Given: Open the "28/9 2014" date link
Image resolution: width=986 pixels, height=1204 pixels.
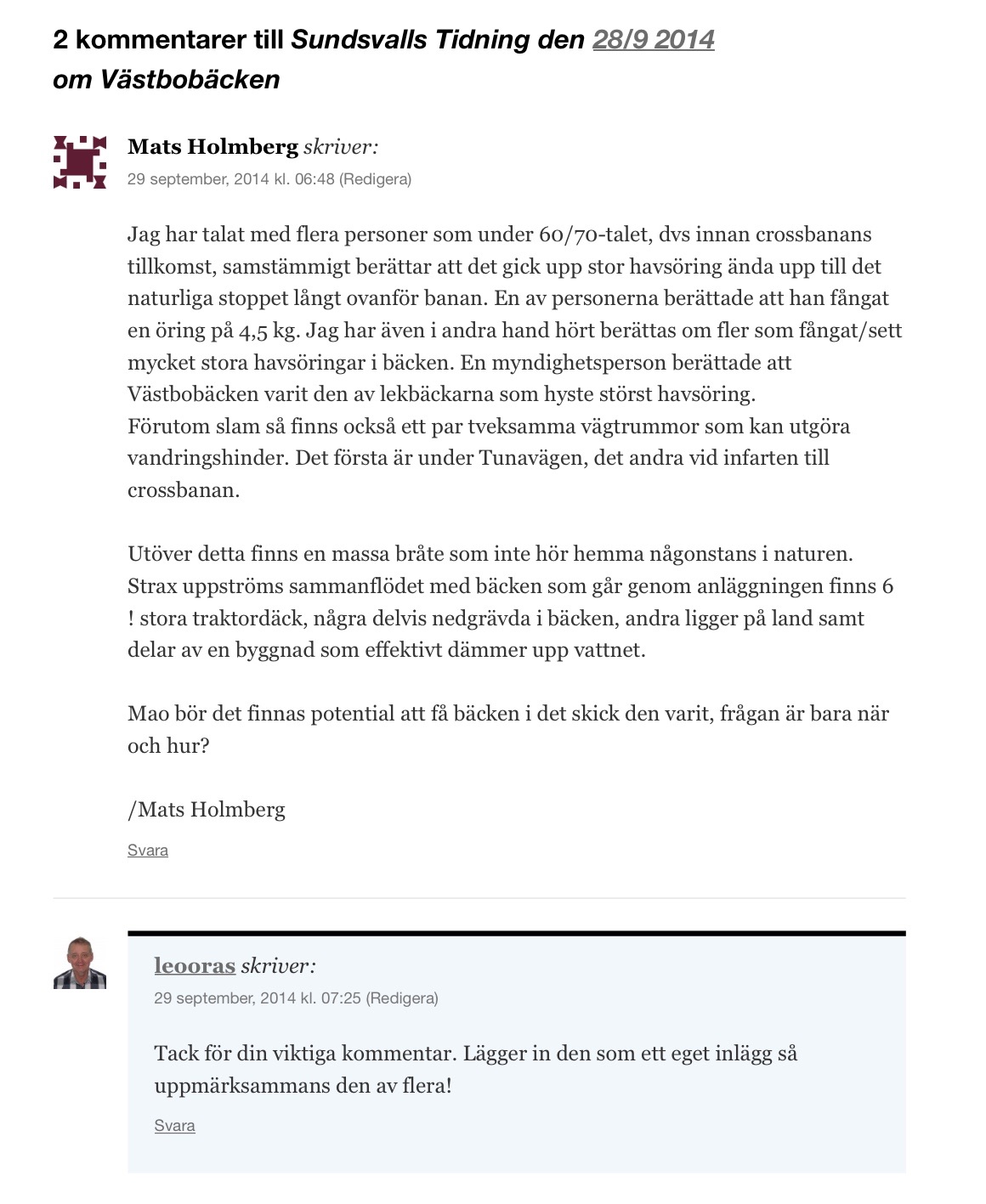Looking at the screenshot, I should pyautogui.click(x=653, y=40).
